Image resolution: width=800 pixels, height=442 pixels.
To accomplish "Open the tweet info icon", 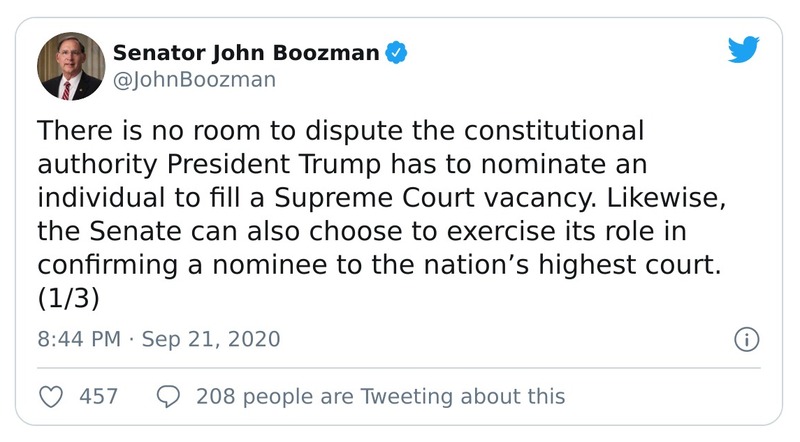I will pos(746,339).
